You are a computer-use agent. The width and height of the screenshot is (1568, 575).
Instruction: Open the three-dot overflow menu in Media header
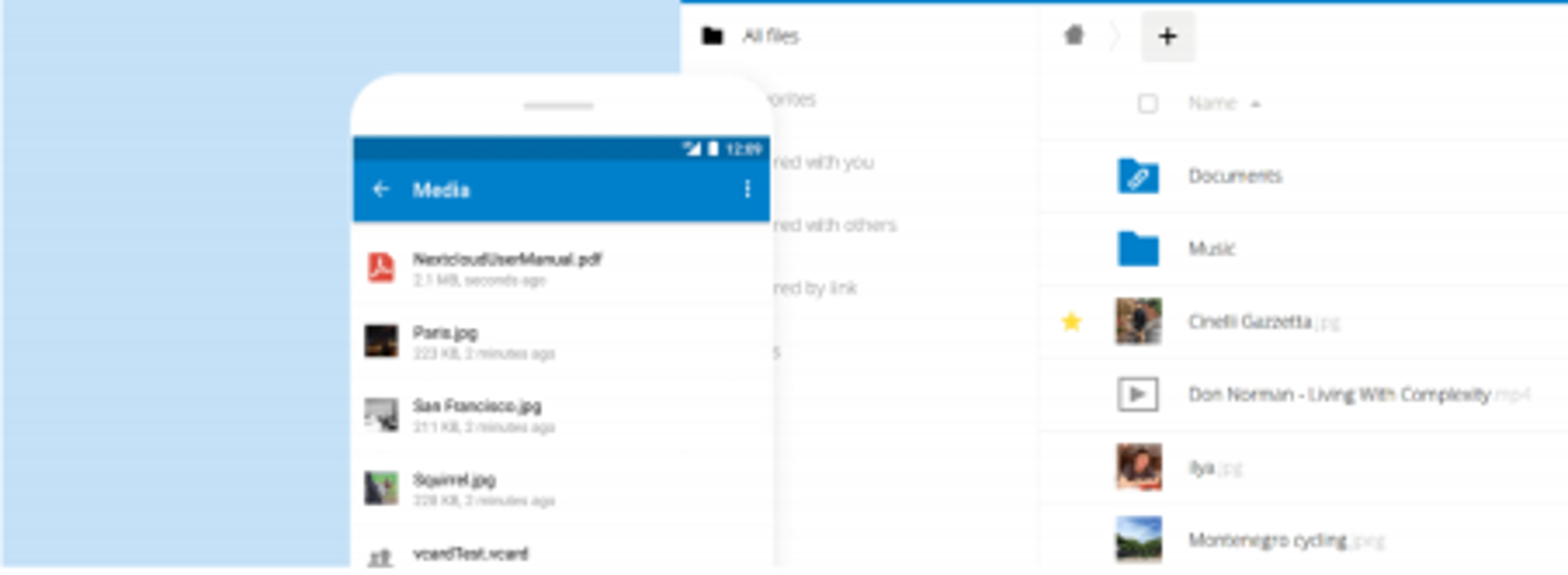(x=748, y=189)
